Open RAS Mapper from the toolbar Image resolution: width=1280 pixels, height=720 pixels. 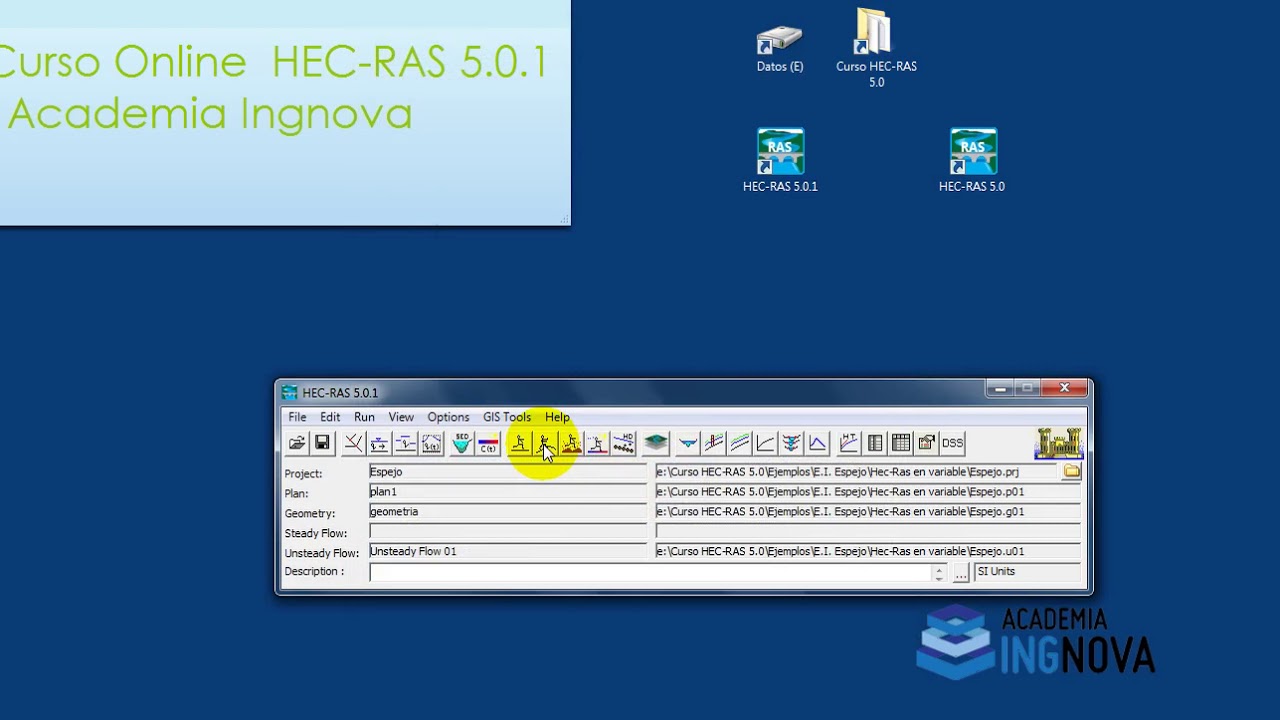pos(655,443)
